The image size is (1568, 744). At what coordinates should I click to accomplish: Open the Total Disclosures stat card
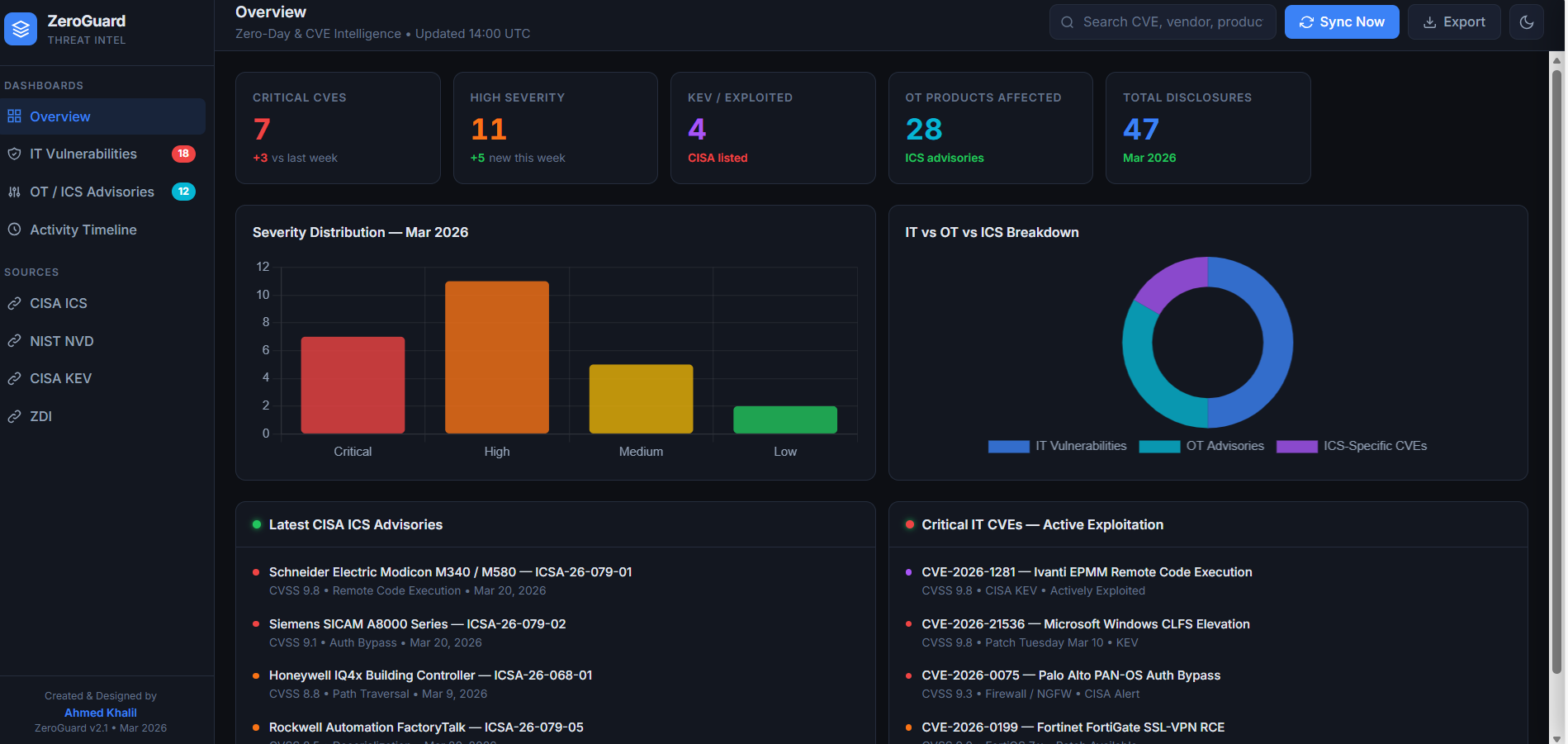tap(1208, 128)
